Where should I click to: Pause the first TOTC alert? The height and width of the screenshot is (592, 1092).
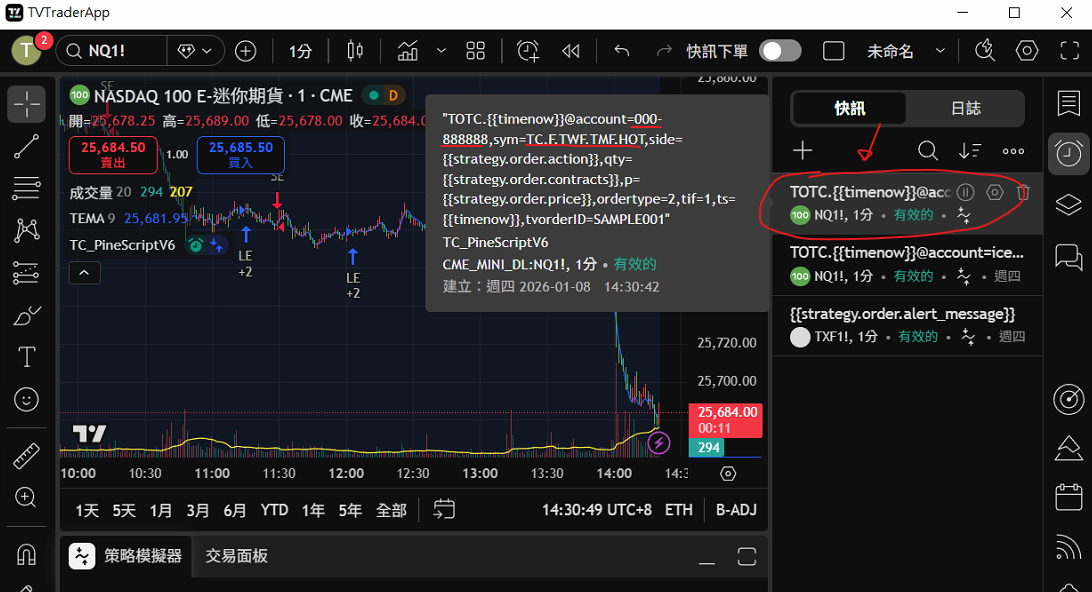tap(965, 192)
